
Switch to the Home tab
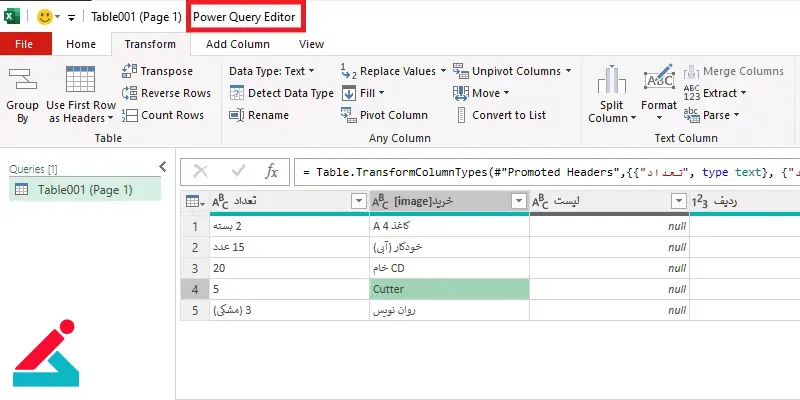point(81,44)
